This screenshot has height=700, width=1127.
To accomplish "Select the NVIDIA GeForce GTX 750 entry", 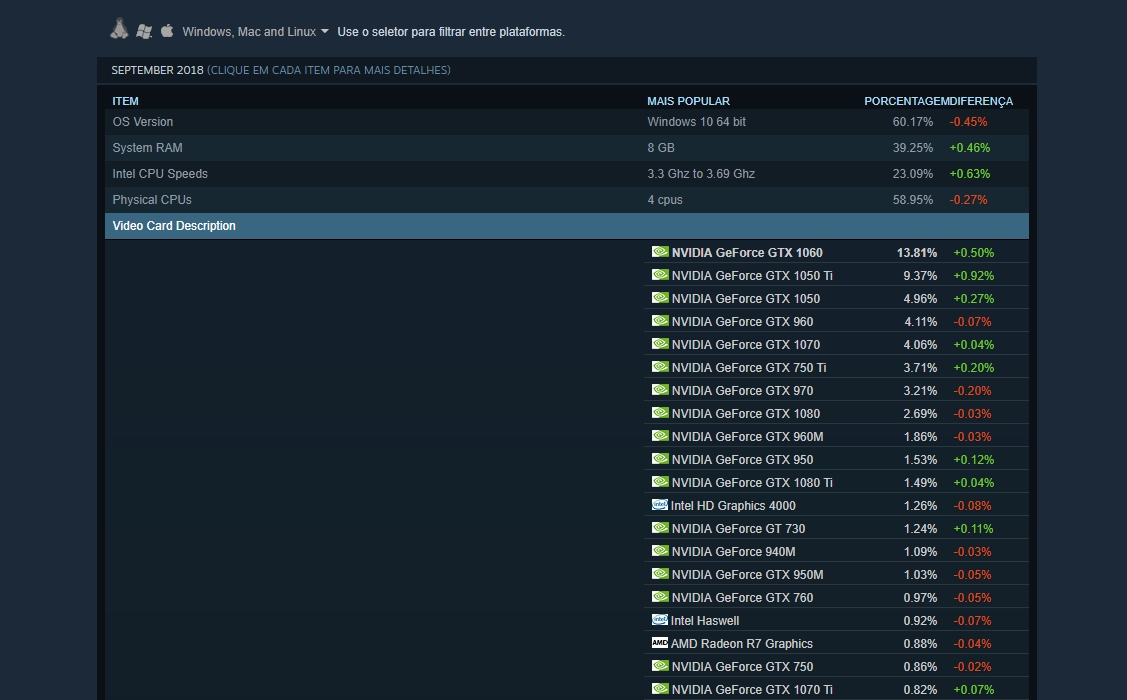I will (x=742, y=667).
